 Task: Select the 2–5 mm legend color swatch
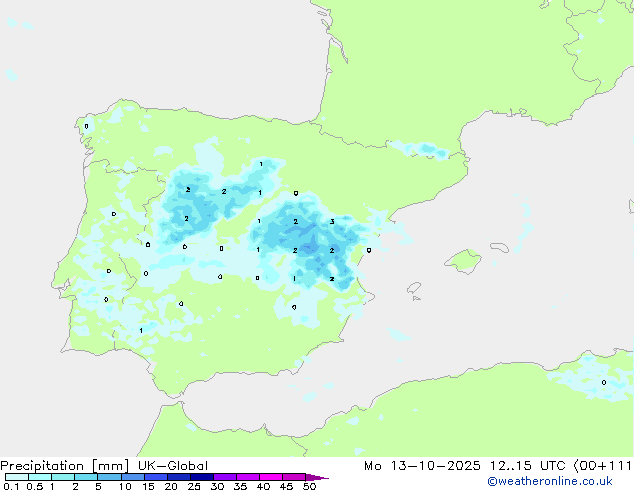86,477
